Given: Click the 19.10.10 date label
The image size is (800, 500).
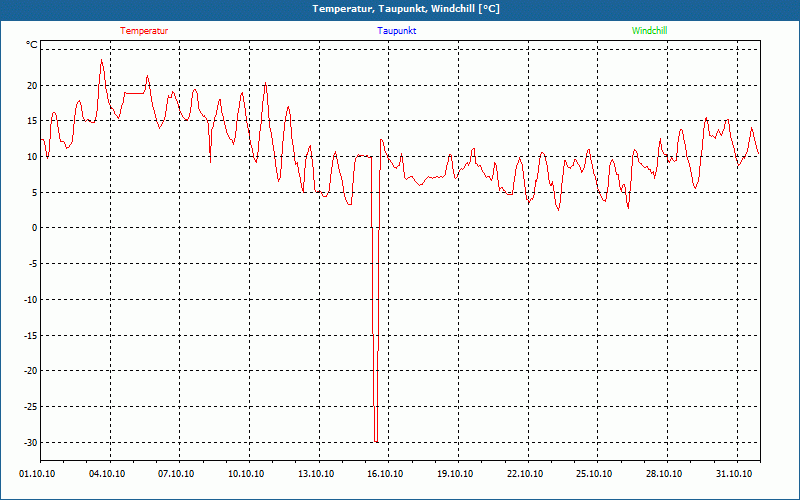Looking at the screenshot, I should 455,474.
